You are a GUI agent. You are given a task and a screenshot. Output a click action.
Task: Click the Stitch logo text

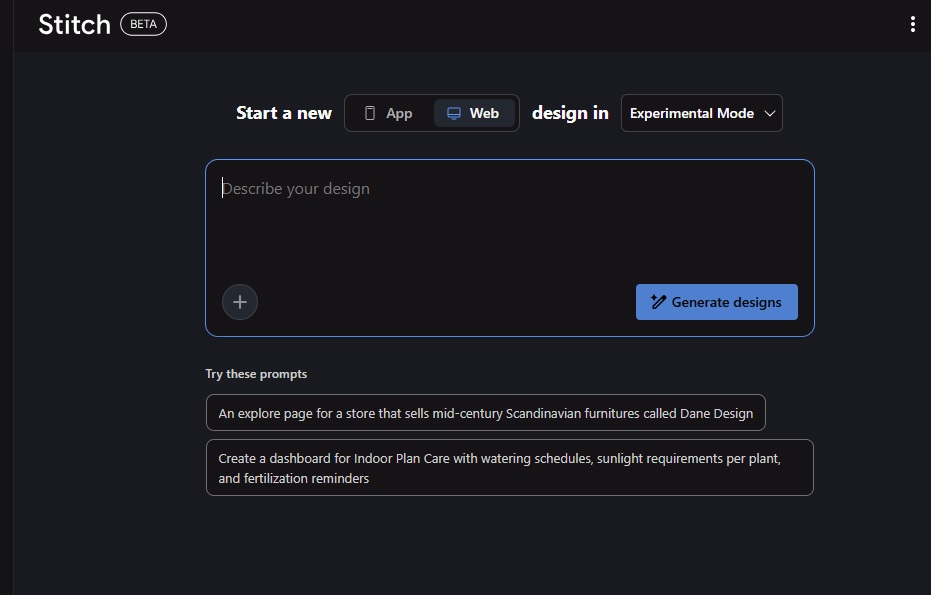click(x=74, y=25)
